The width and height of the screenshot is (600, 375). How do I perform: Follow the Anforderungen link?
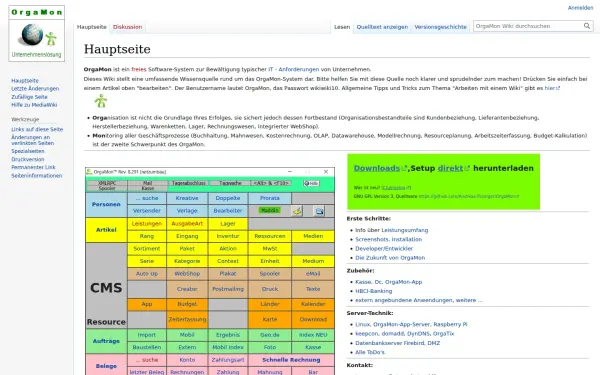[298, 69]
